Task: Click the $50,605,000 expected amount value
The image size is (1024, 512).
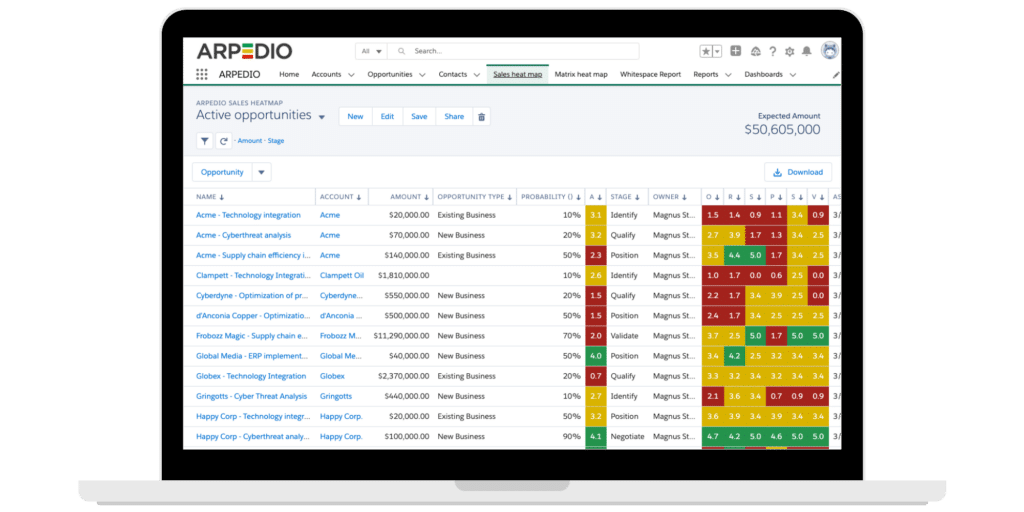Action: [x=782, y=130]
